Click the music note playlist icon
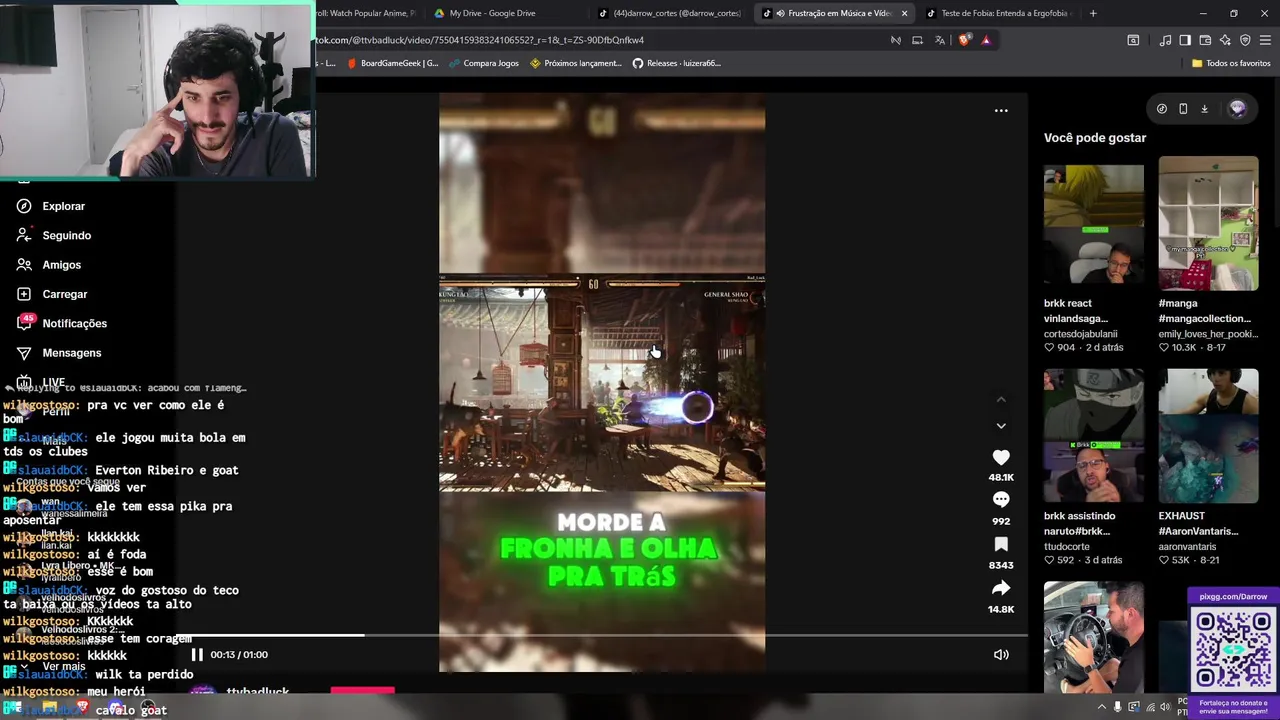The width and height of the screenshot is (1280, 720). 1165,40
